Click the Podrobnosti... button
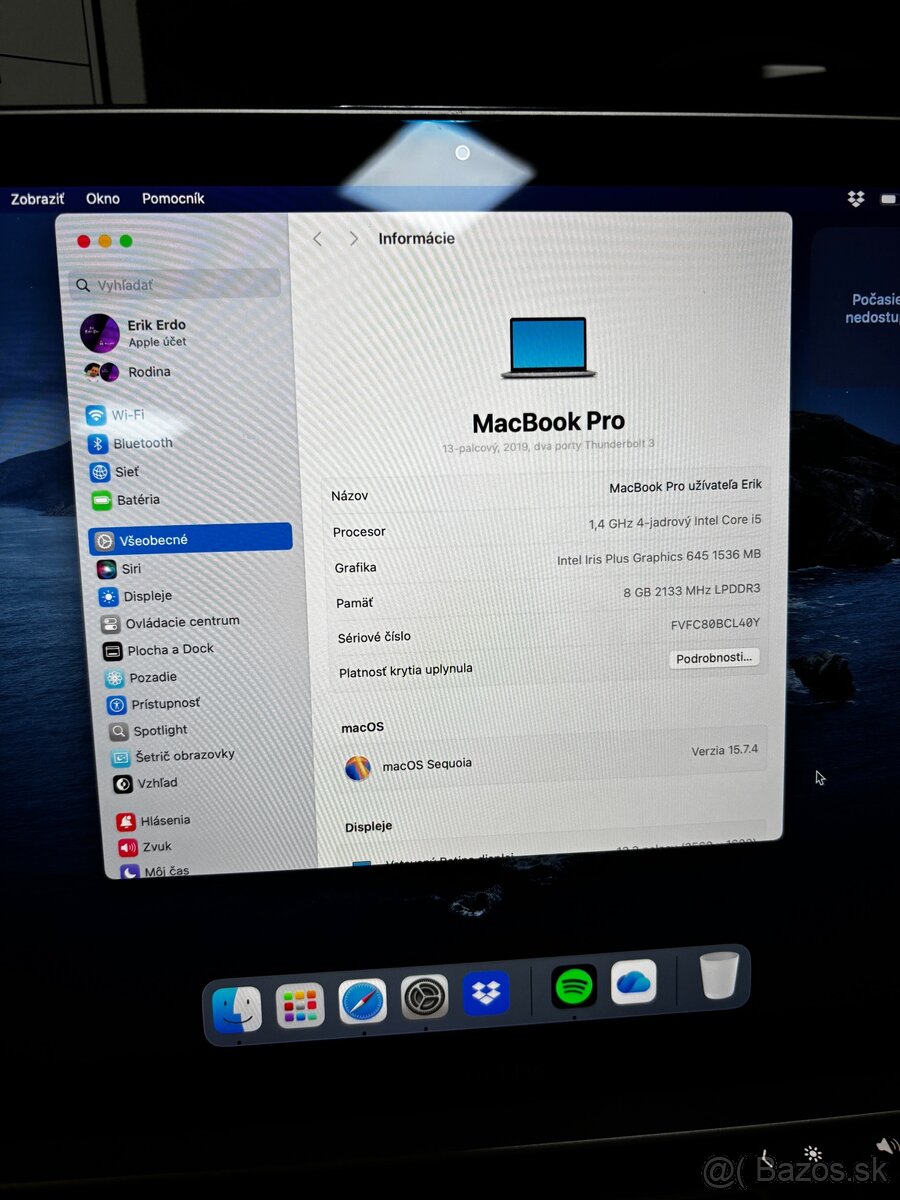 pyautogui.click(x=714, y=658)
